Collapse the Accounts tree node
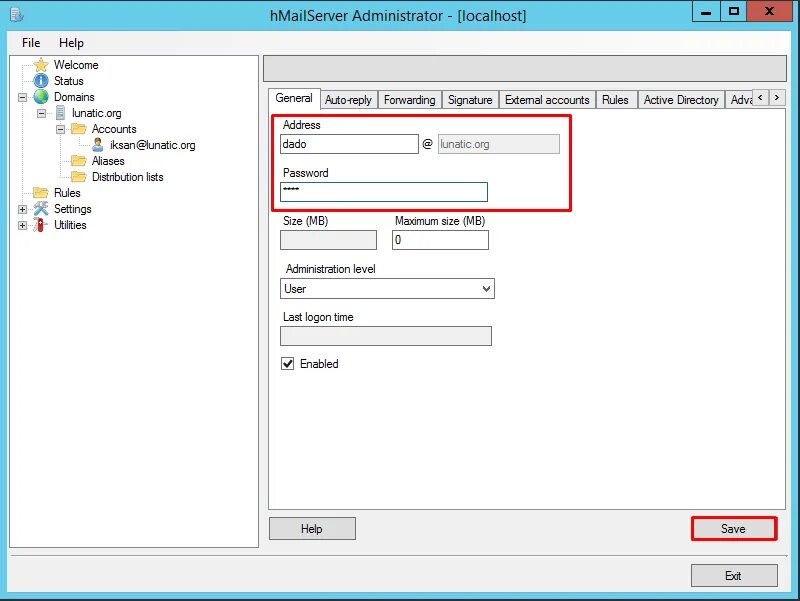 pos(60,129)
